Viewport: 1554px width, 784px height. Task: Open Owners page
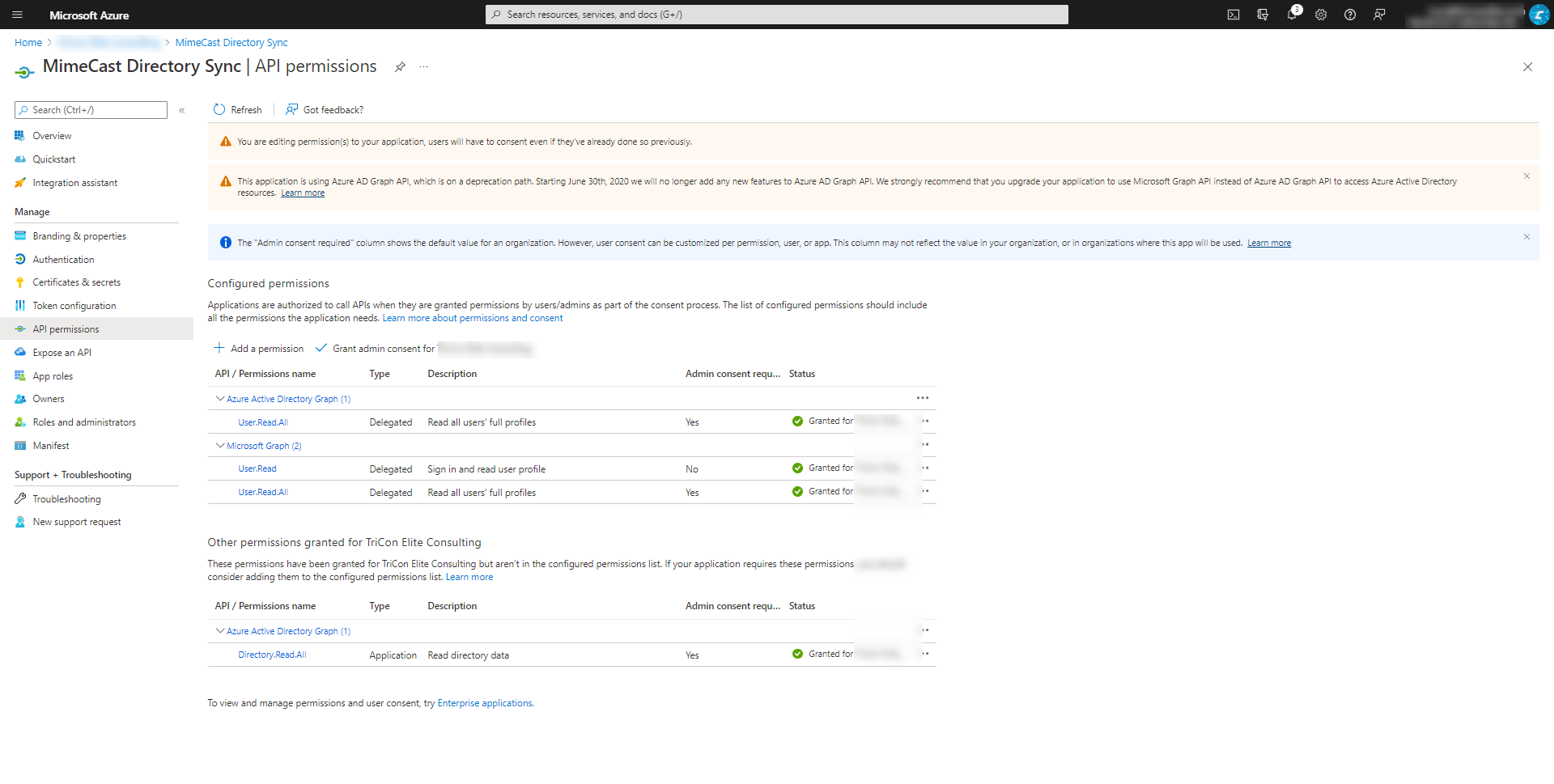click(x=49, y=399)
